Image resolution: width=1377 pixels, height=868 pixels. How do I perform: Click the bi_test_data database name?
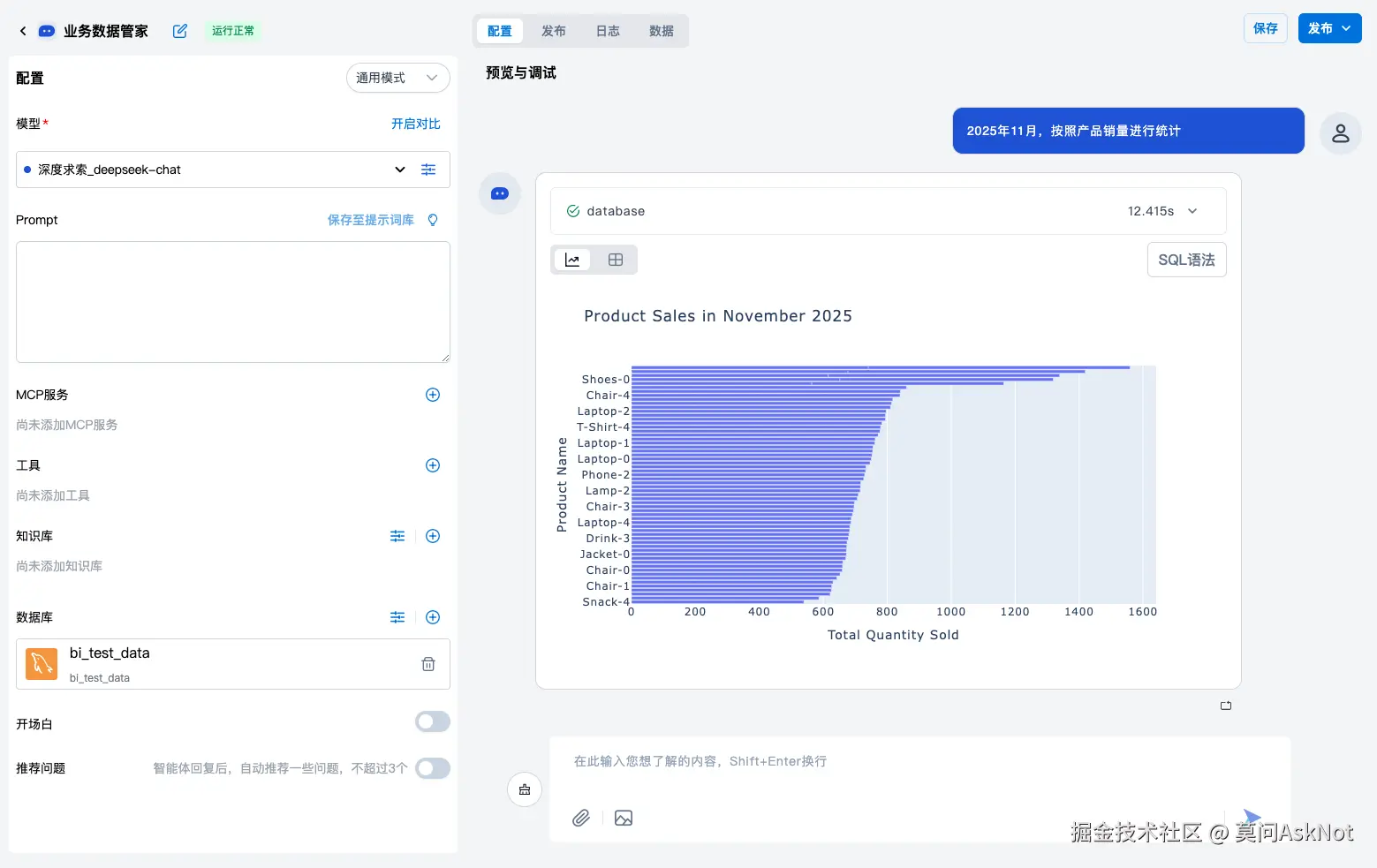click(x=110, y=653)
